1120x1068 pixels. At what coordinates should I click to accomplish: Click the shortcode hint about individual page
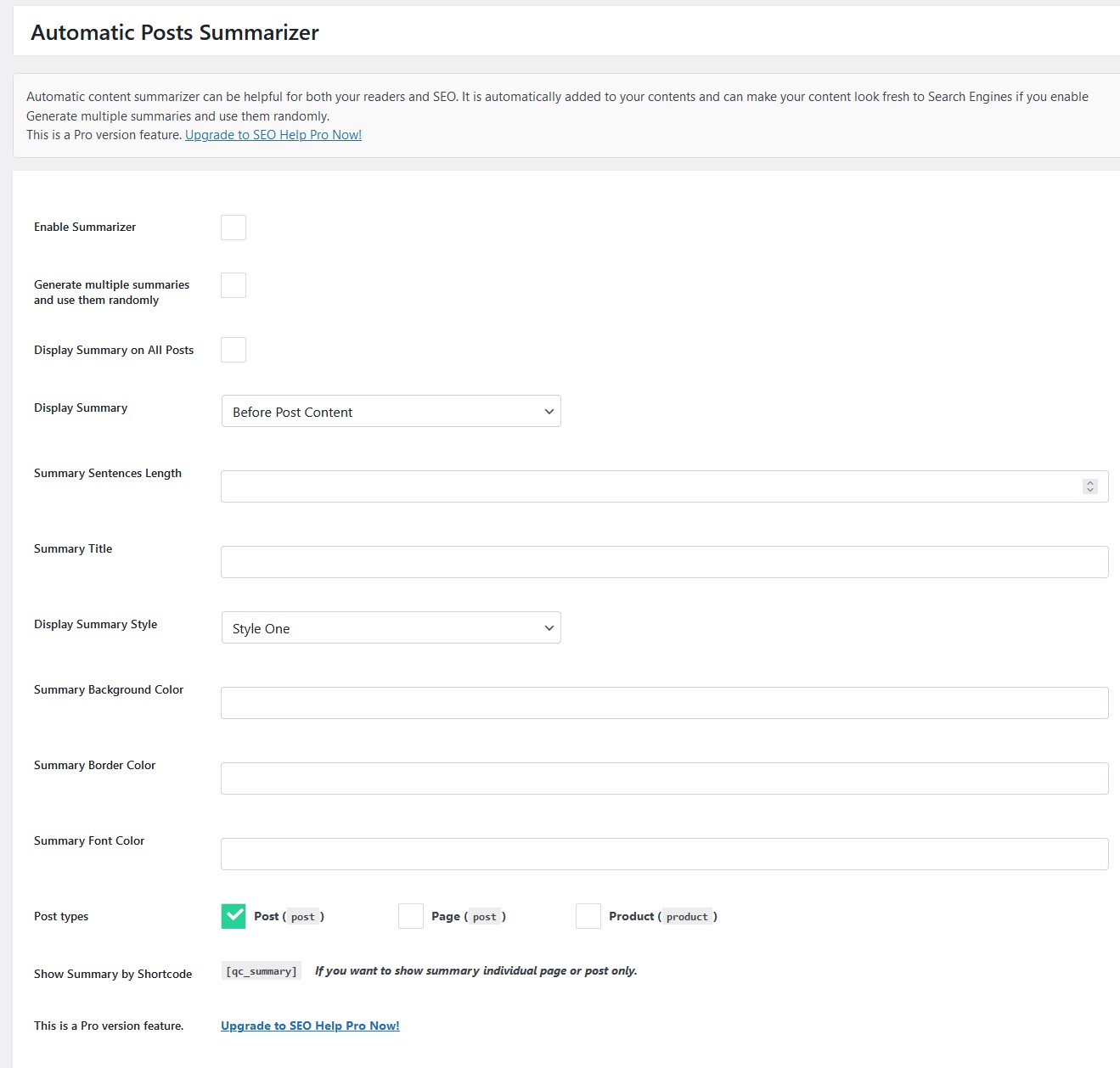point(476,970)
